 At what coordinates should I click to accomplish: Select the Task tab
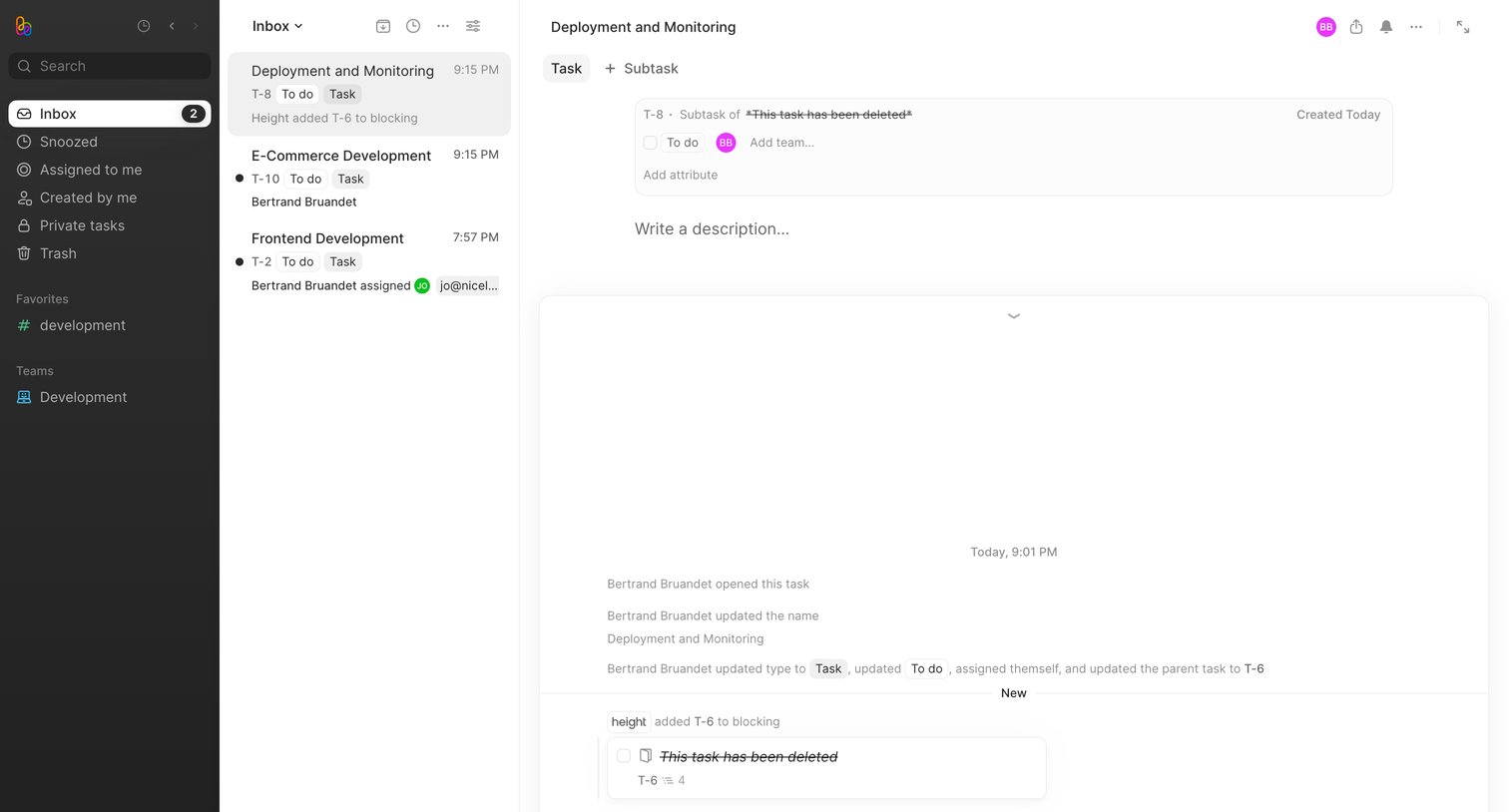click(x=566, y=69)
